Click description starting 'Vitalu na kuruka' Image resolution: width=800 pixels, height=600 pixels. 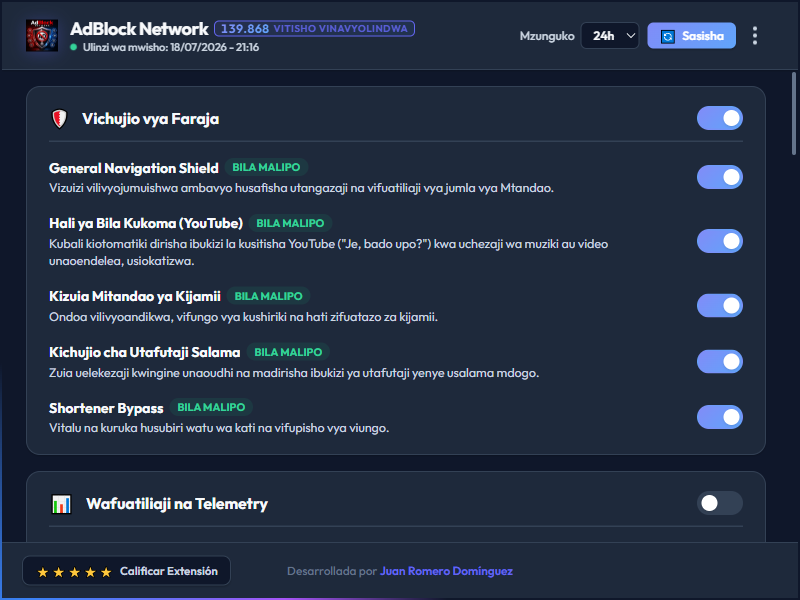tap(219, 428)
